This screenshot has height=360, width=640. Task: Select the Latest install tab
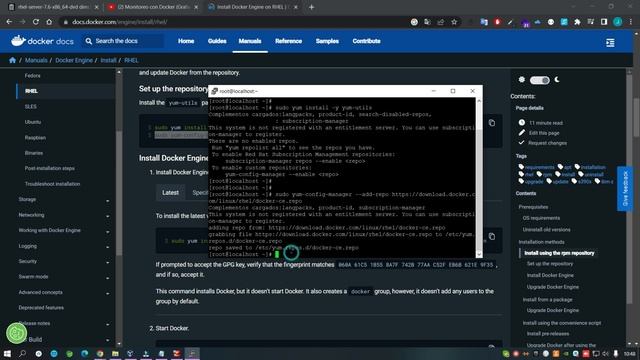point(170,192)
